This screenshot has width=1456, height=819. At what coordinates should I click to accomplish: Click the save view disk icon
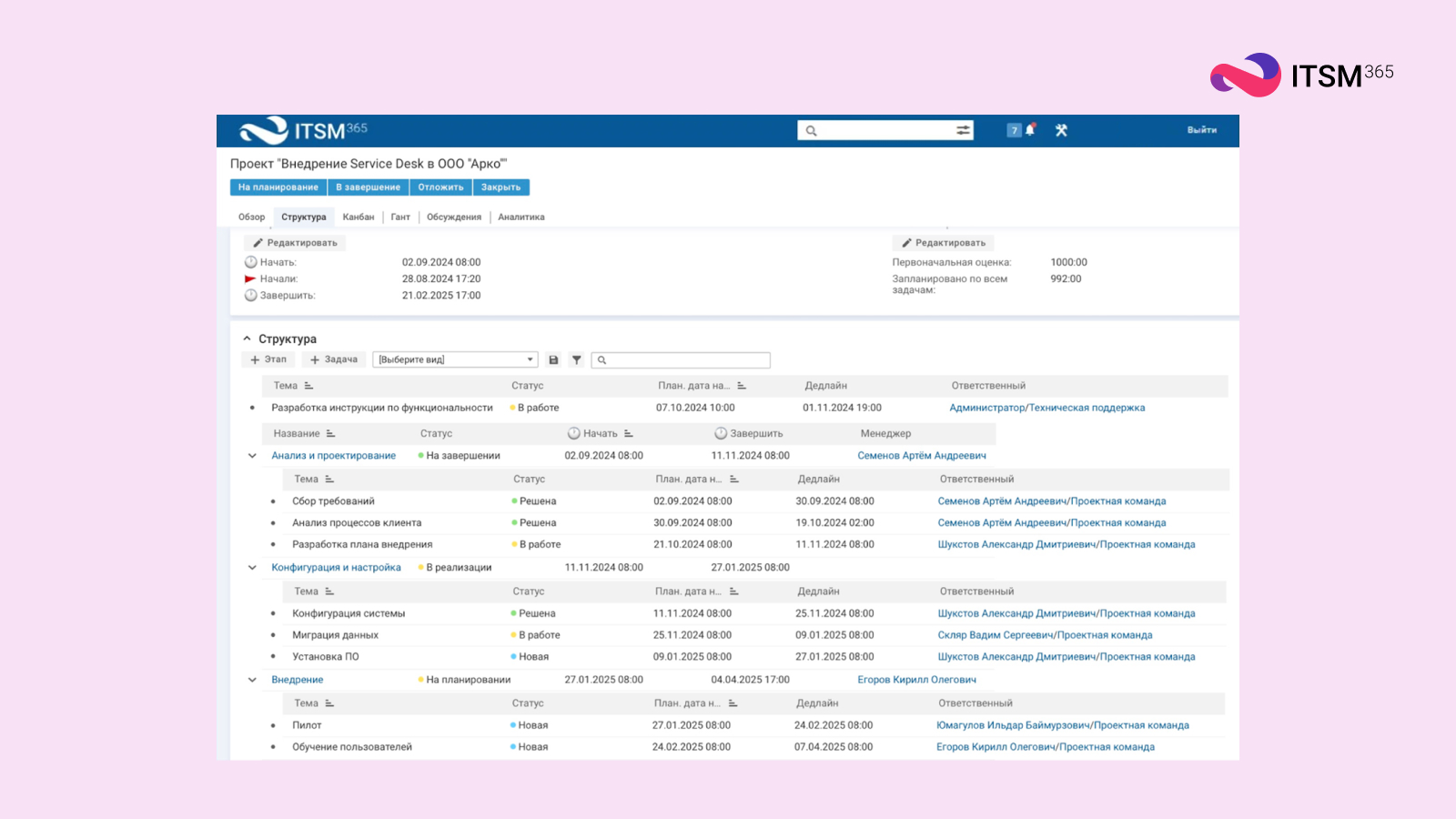[553, 360]
